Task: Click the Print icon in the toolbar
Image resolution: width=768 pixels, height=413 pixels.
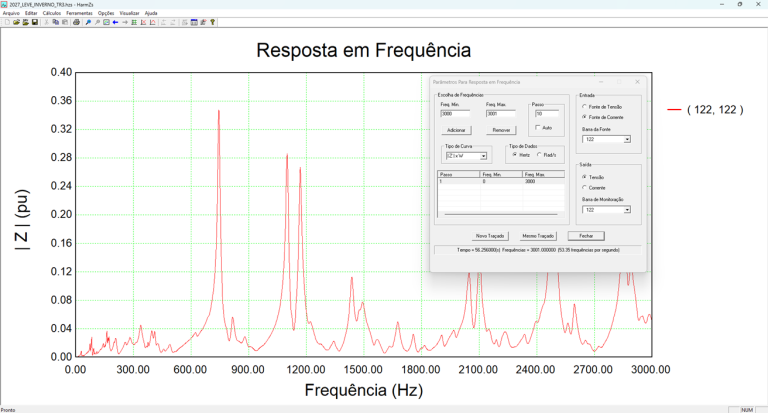Action: pos(76,21)
